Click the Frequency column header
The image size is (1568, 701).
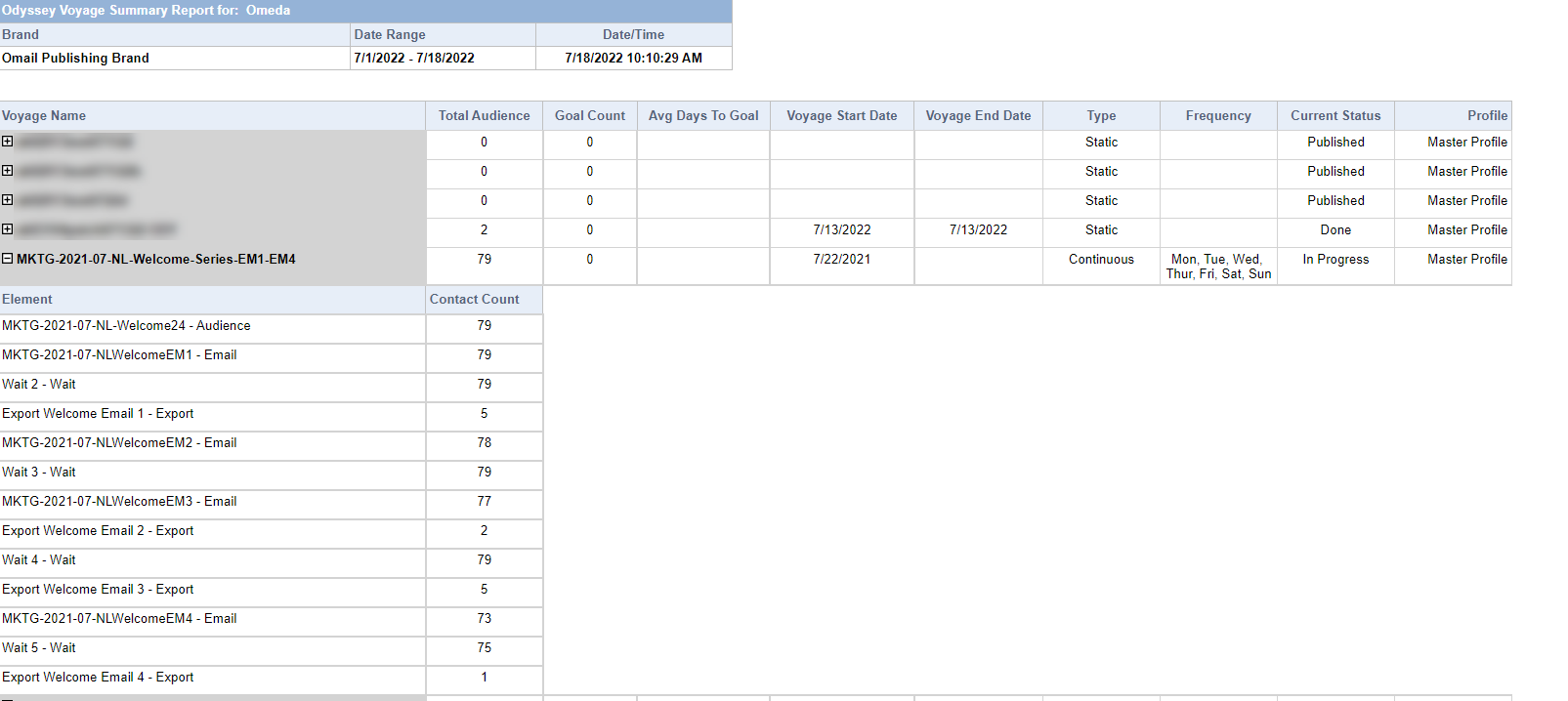[x=1218, y=115]
